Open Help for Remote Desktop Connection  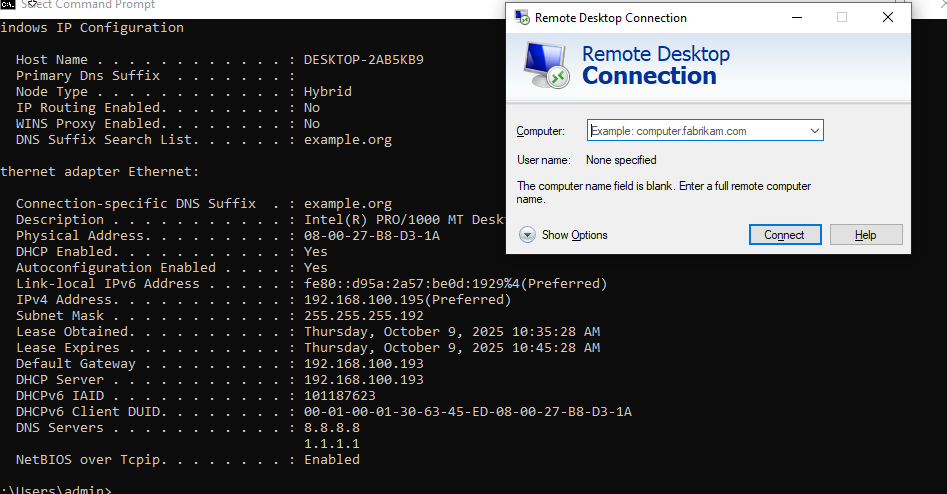[865, 235]
